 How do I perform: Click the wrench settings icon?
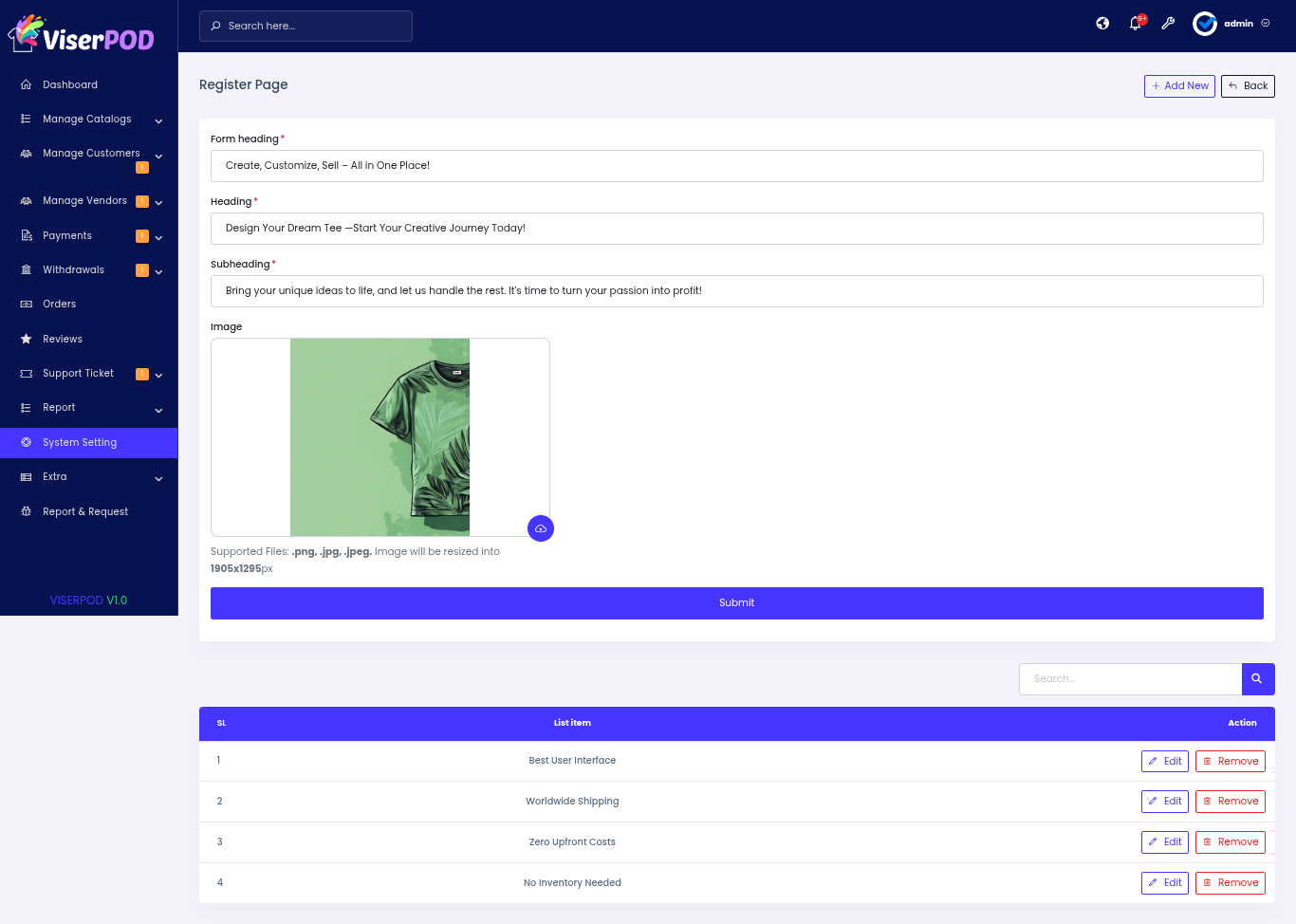click(x=1168, y=24)
